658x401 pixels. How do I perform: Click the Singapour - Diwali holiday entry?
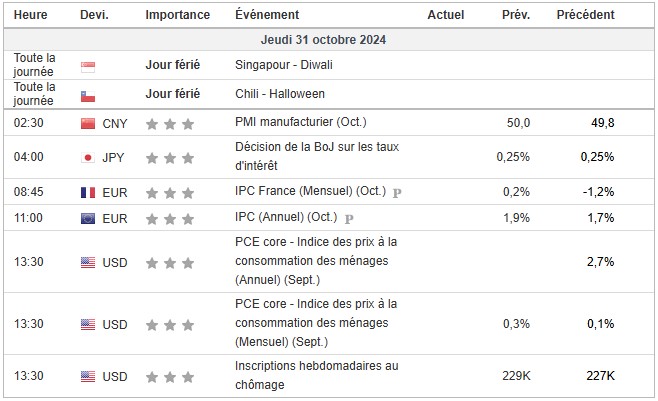[284, 66]
